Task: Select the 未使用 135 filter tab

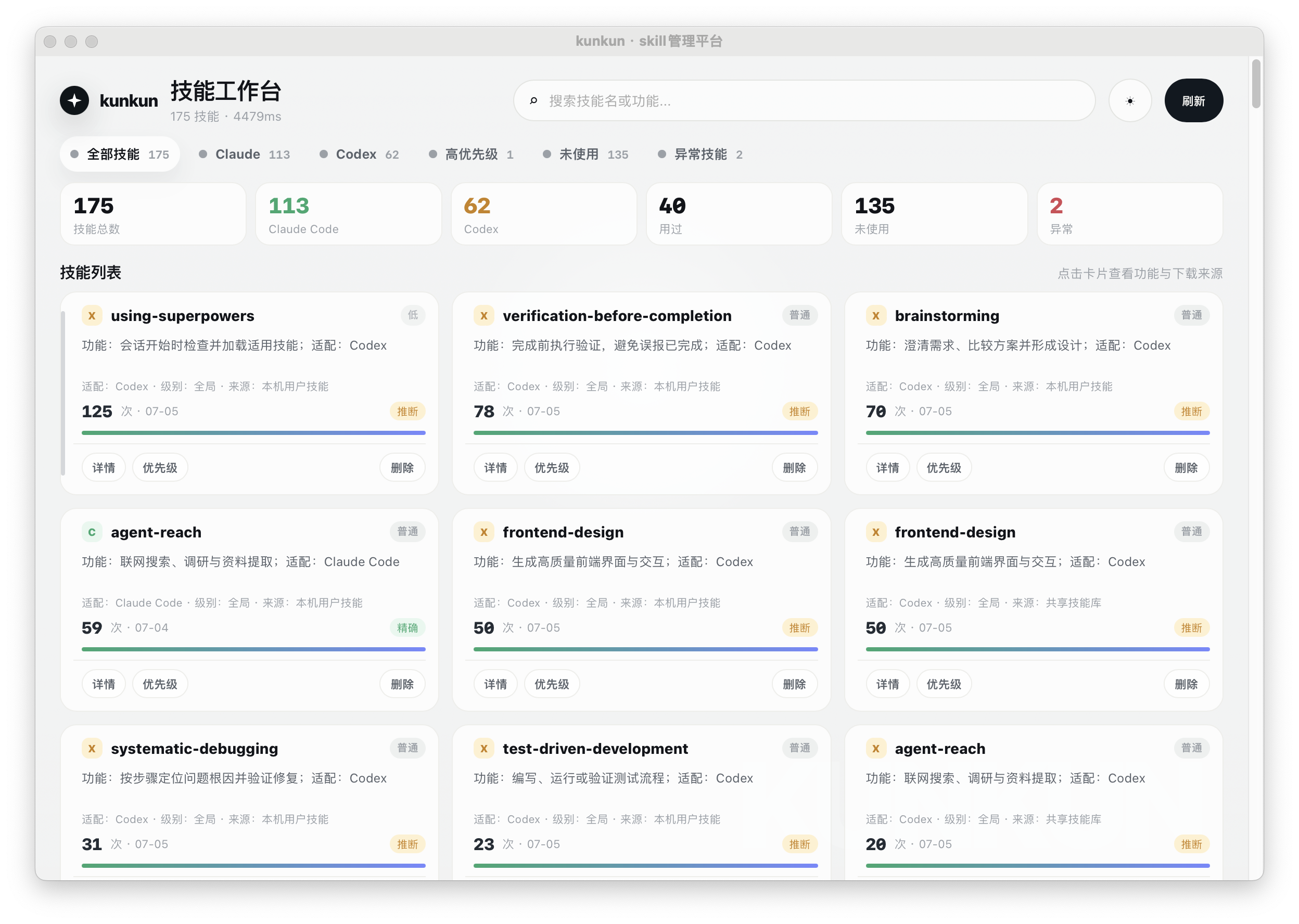Action: (585, 154)
